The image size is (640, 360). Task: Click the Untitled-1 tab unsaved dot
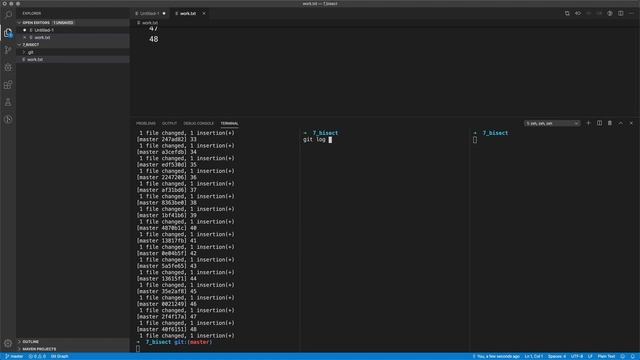pyautogui.click(x=164, y=13)
